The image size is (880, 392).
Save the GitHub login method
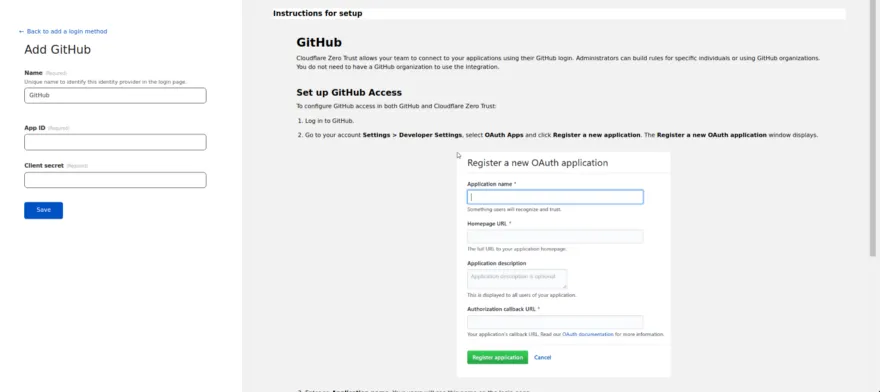click(x=43, y=210)
